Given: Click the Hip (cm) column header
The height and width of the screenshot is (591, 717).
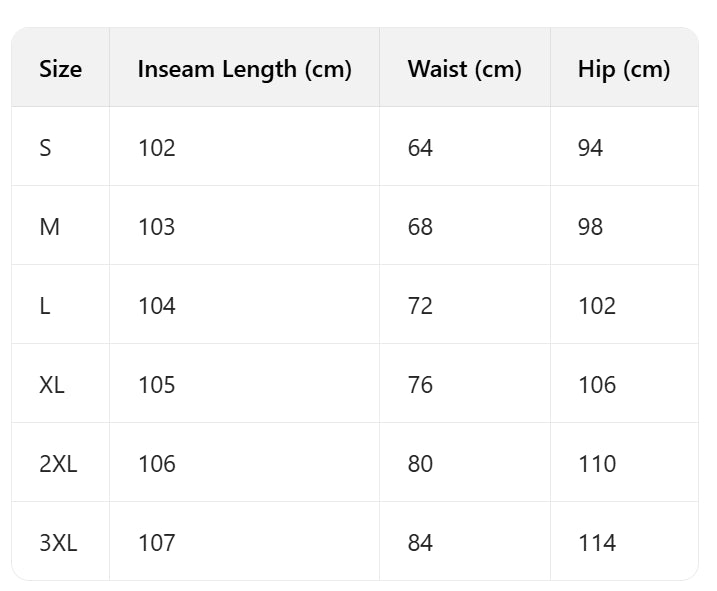Looking at the screenshot, I should pyautogui.click(x=623, y=69).
